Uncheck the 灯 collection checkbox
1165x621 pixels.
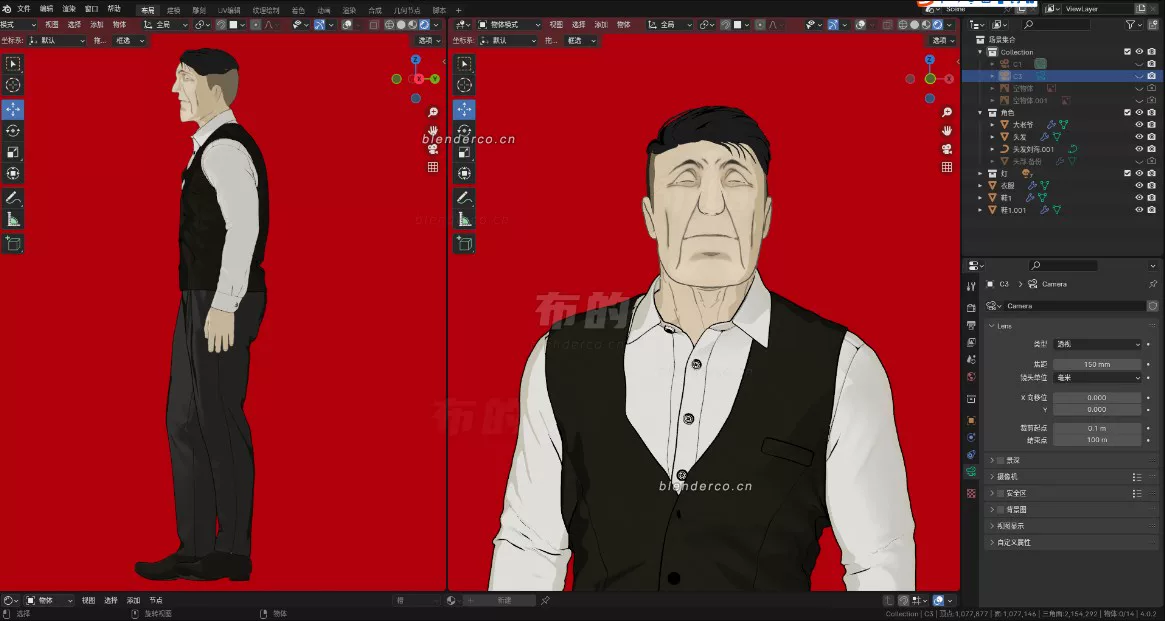point(1127,173)
